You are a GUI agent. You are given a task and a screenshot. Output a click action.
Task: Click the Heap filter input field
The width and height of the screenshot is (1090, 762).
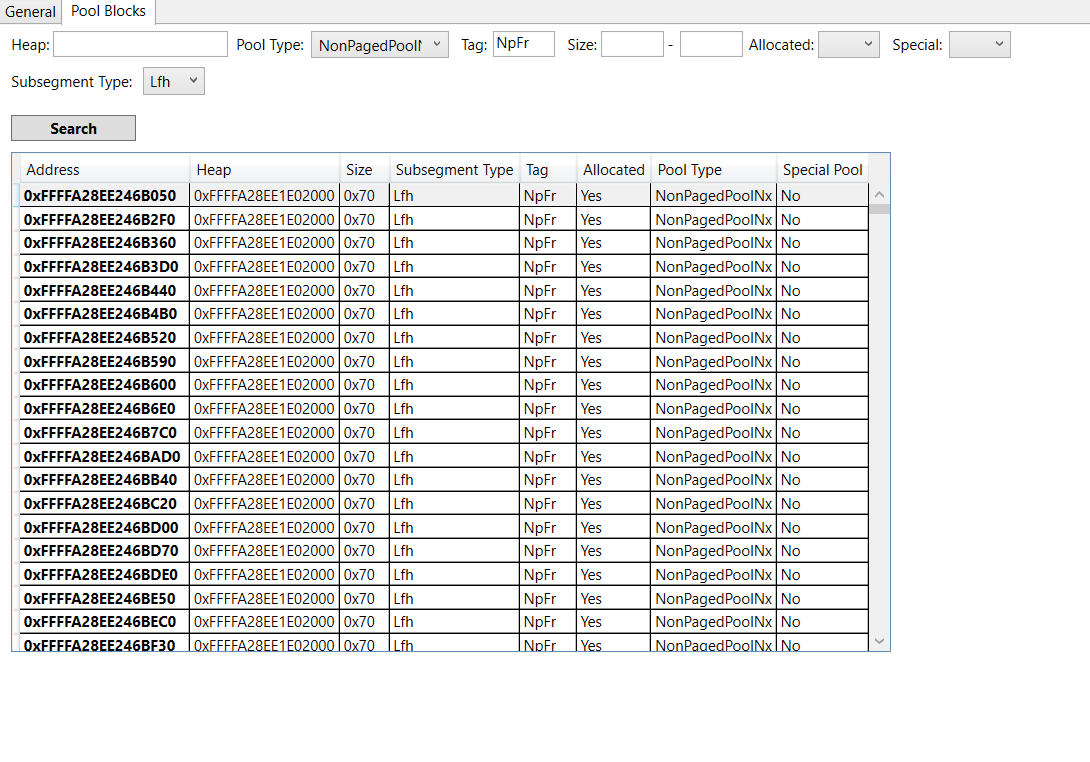tap(140, 44)
